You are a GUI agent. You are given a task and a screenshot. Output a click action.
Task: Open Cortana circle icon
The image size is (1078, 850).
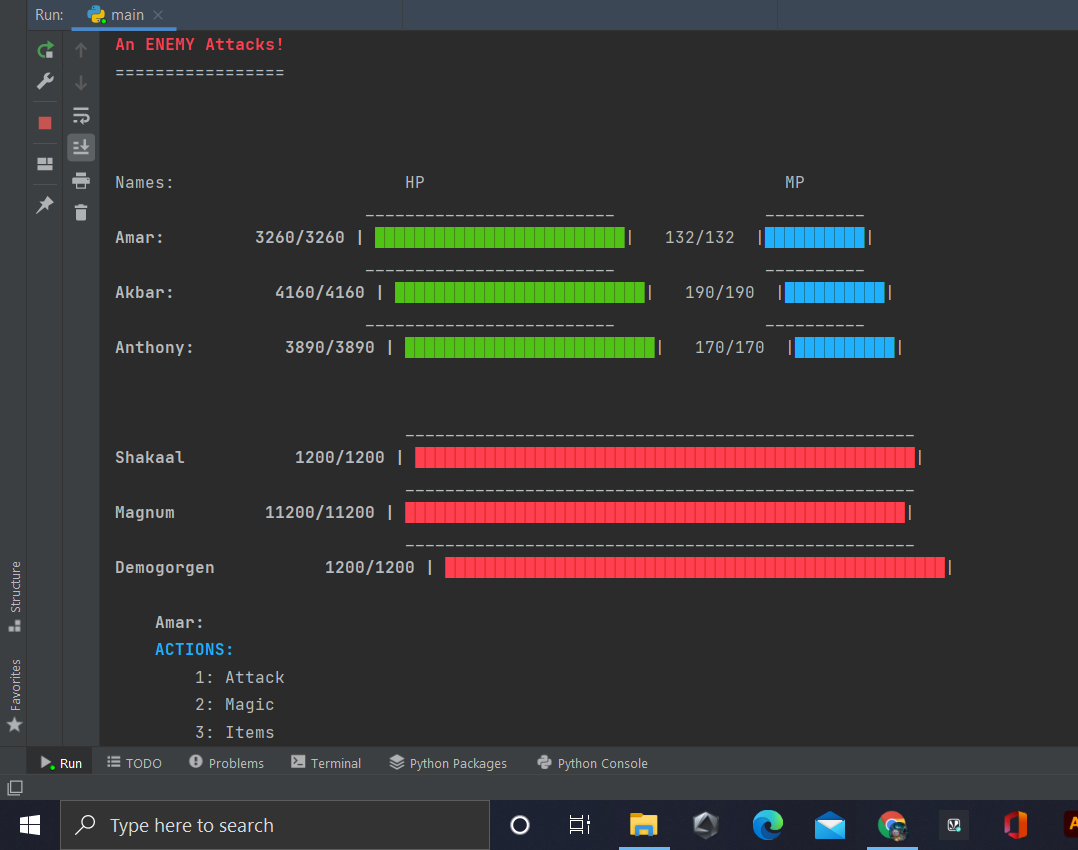pos(520,825)
